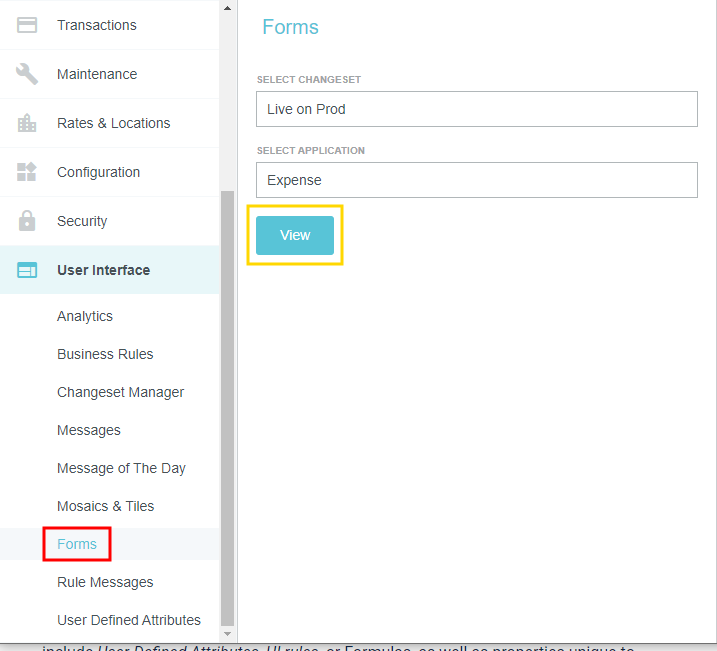Open User Defined Attributes
Image resolution: width=717 pixels, height=651 pixels.
pyautogui.click(x=128, y=620)
